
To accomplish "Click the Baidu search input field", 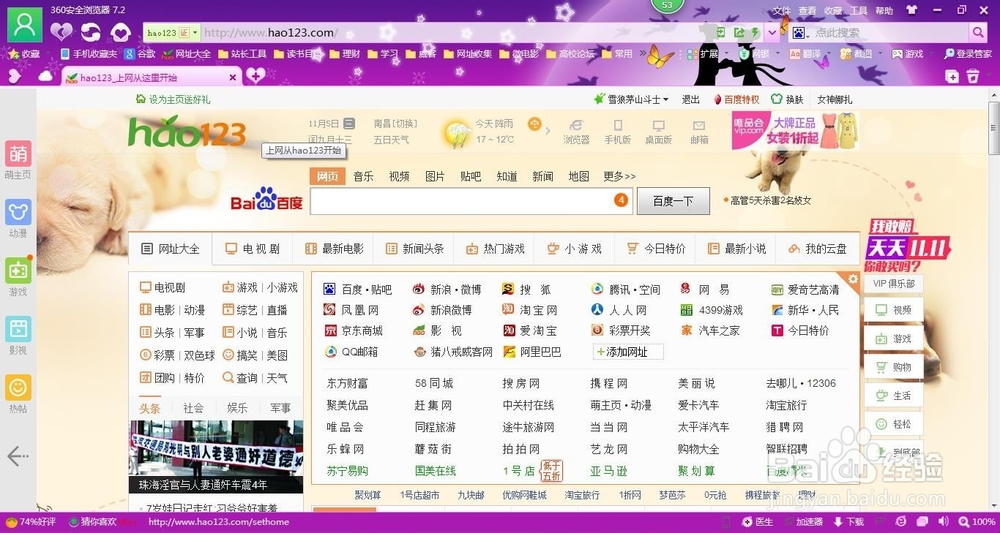I will pos(471,201).
